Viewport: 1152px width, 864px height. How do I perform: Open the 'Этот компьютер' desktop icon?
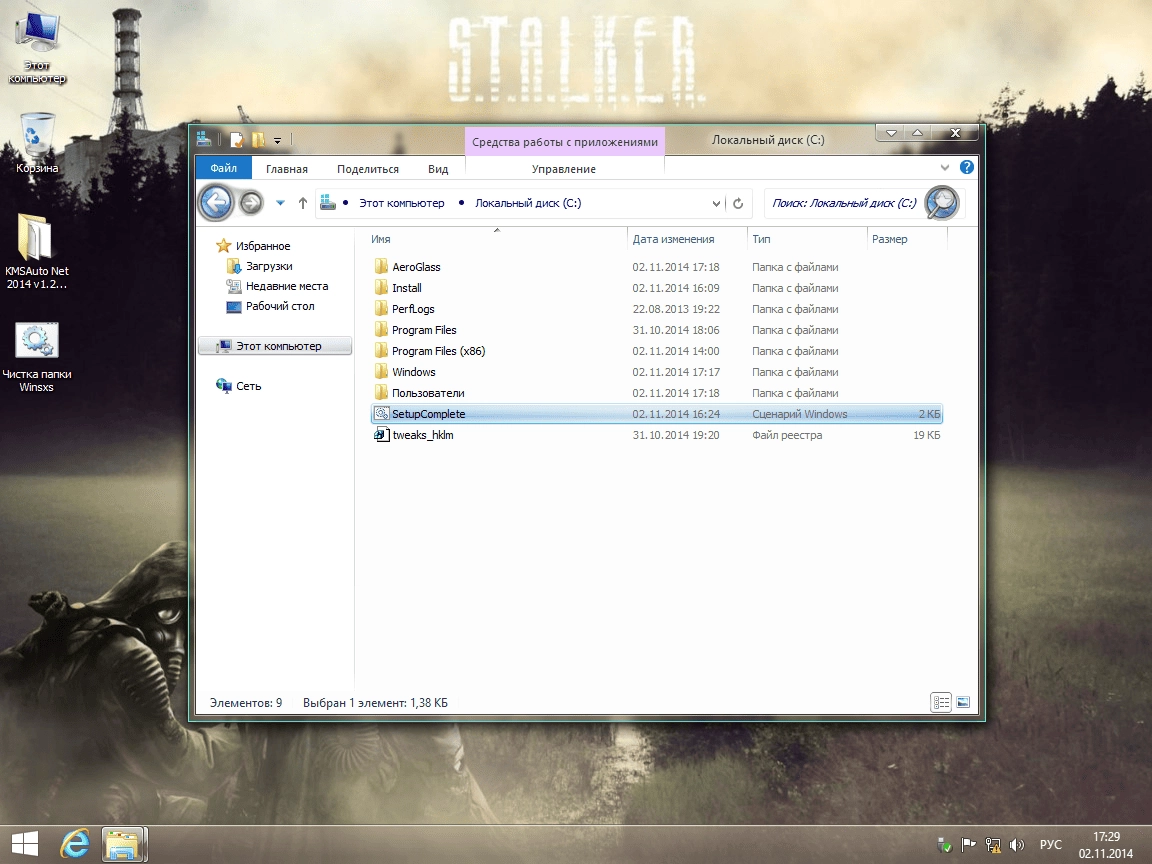[37, 47]
